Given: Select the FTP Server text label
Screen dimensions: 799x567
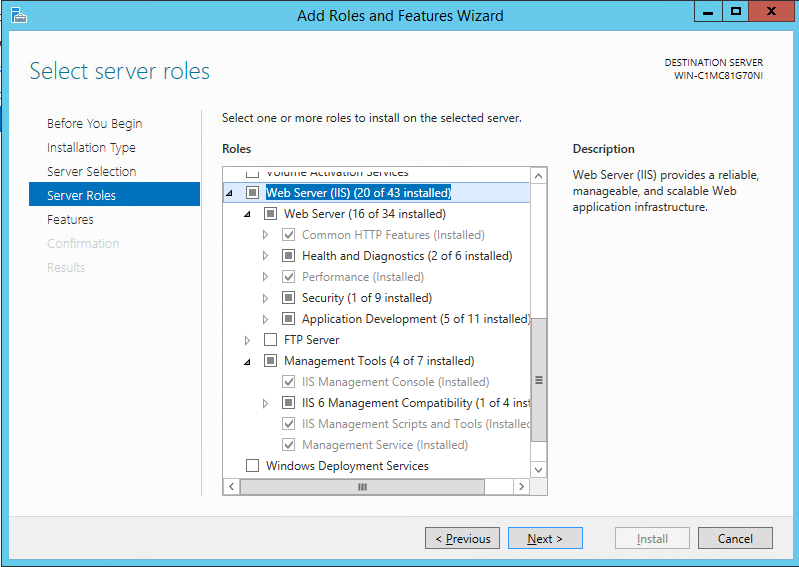Looking at the screenshot, I should coord(311,339).
